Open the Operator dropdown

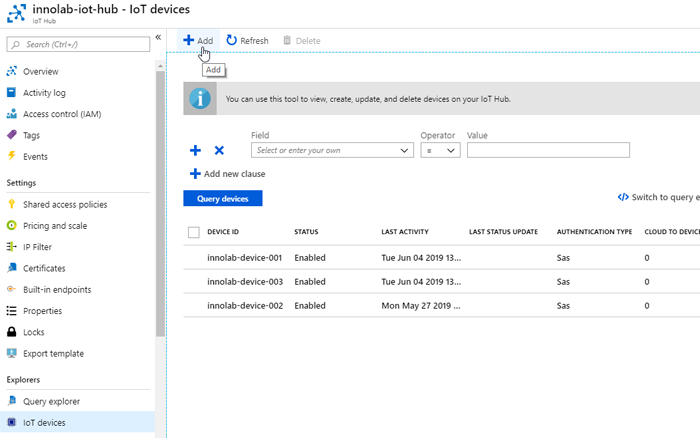439,151
